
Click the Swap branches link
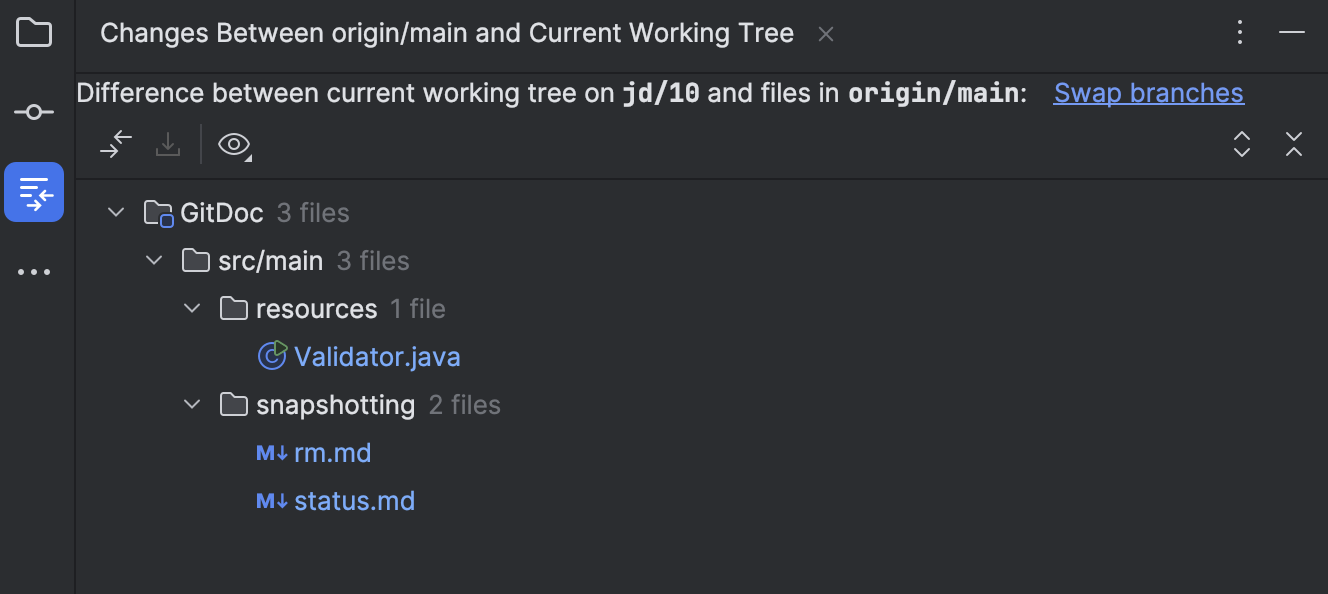[x=1148, y=92]
